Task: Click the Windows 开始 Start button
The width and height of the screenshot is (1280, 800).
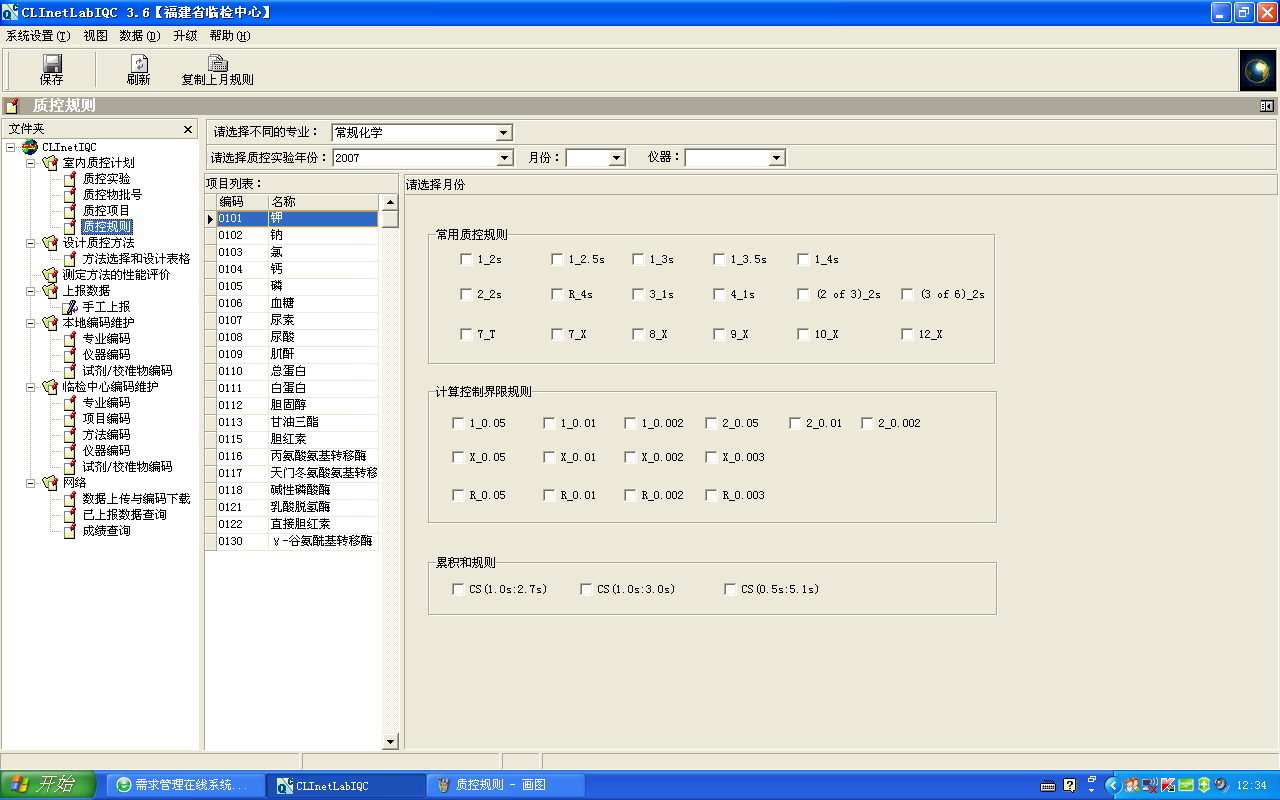Action: (48, 785)
